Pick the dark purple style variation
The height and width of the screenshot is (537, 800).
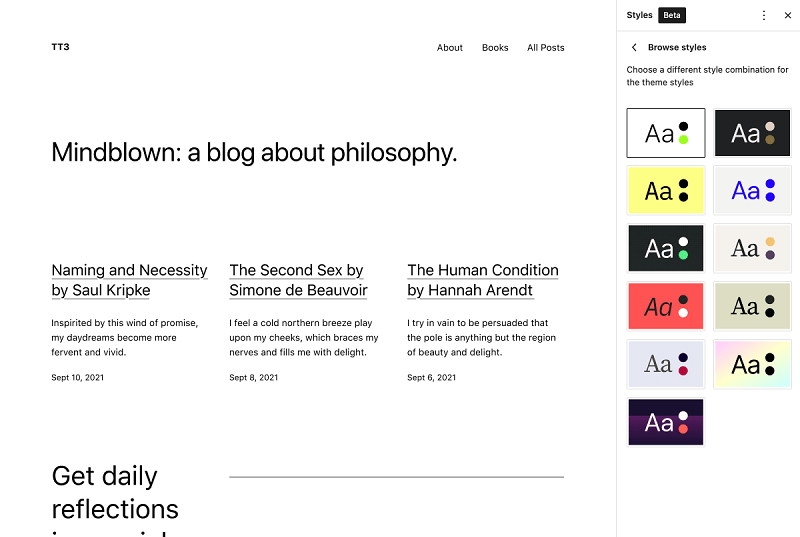click(x=666, y=422)
